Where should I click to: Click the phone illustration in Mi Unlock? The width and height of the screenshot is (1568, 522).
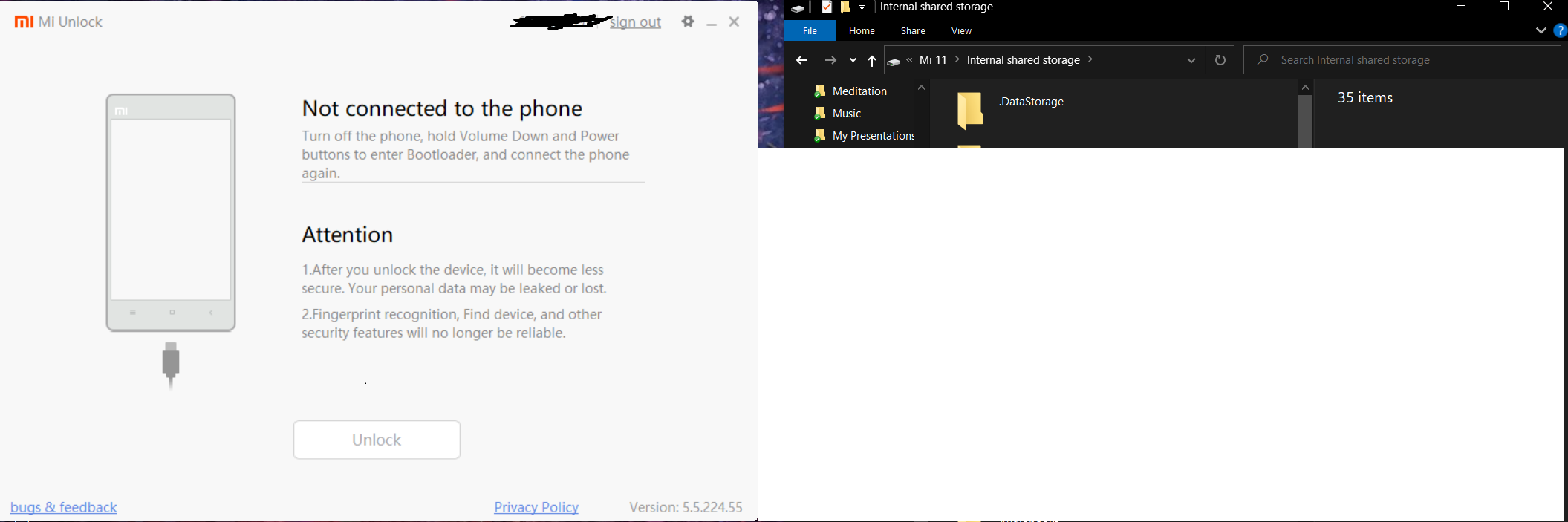click(x=171, y=212)
